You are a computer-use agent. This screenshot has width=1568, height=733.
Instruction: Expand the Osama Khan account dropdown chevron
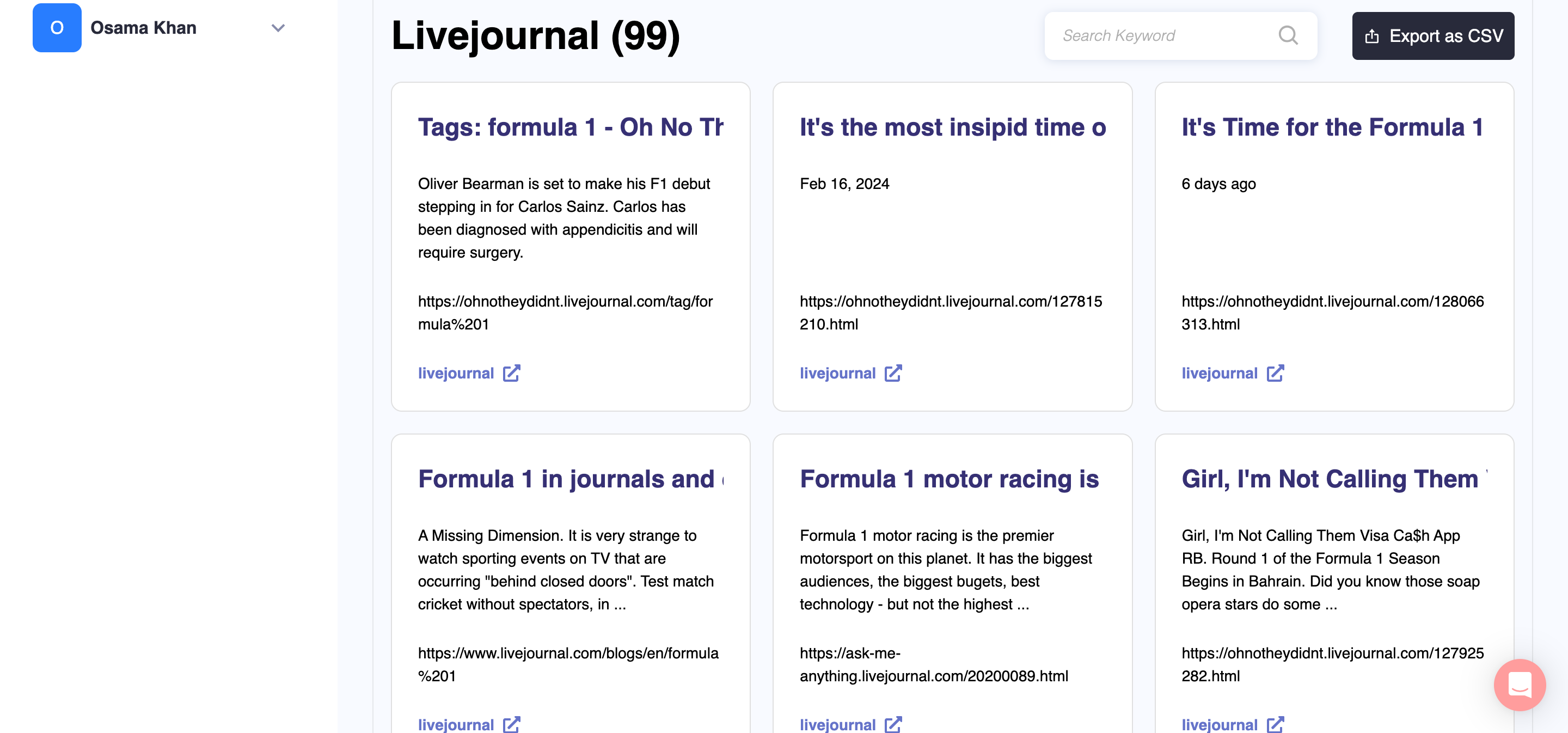(278, 28)
